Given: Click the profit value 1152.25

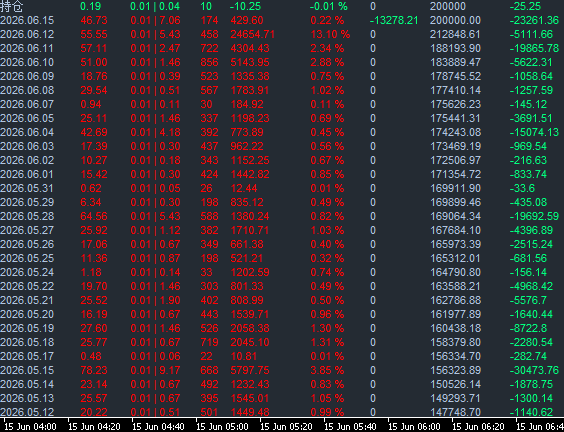Looking at the screenshot, I should coord(250,161).
